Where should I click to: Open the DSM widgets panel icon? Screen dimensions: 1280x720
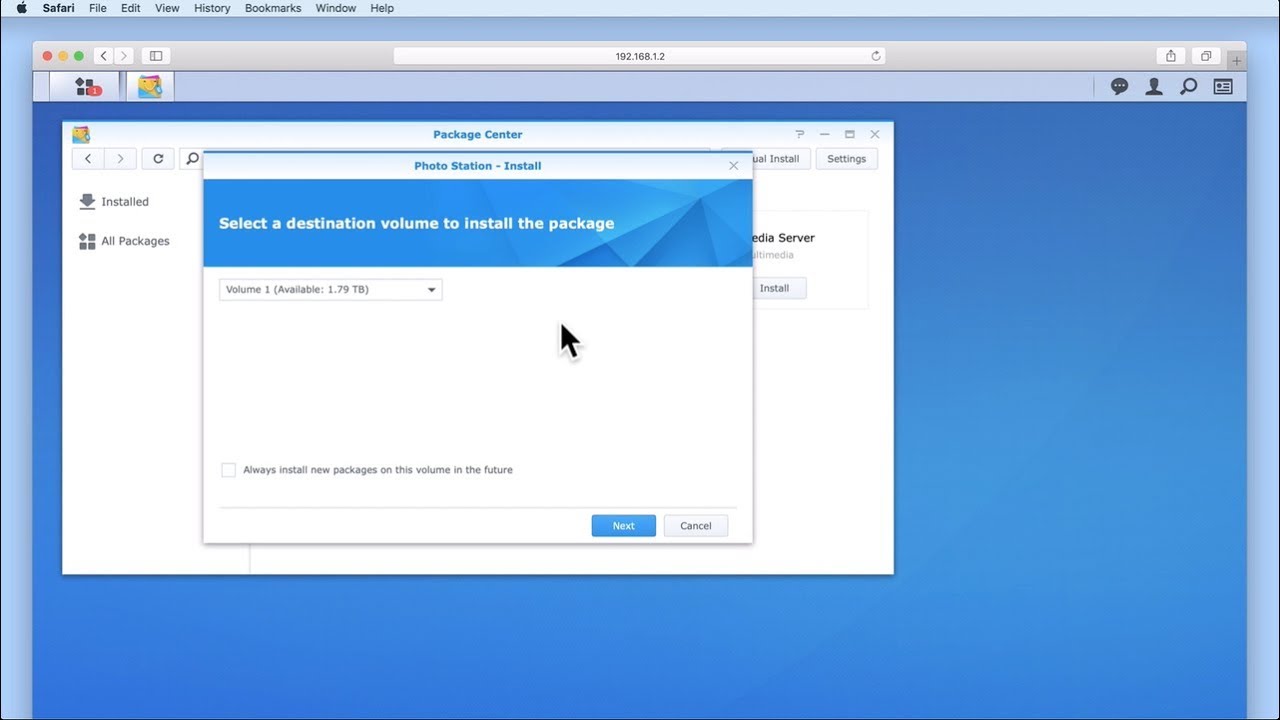tap(1223, 87)
